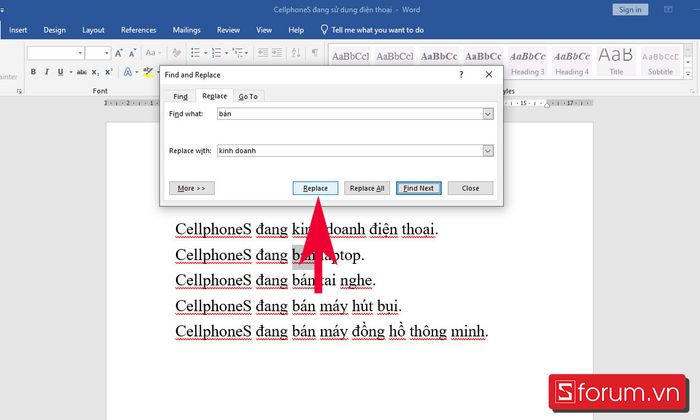Click the Sort (A-Z) icon
Viewport: 700px width, 420px height.
click(x=296, y=53)
